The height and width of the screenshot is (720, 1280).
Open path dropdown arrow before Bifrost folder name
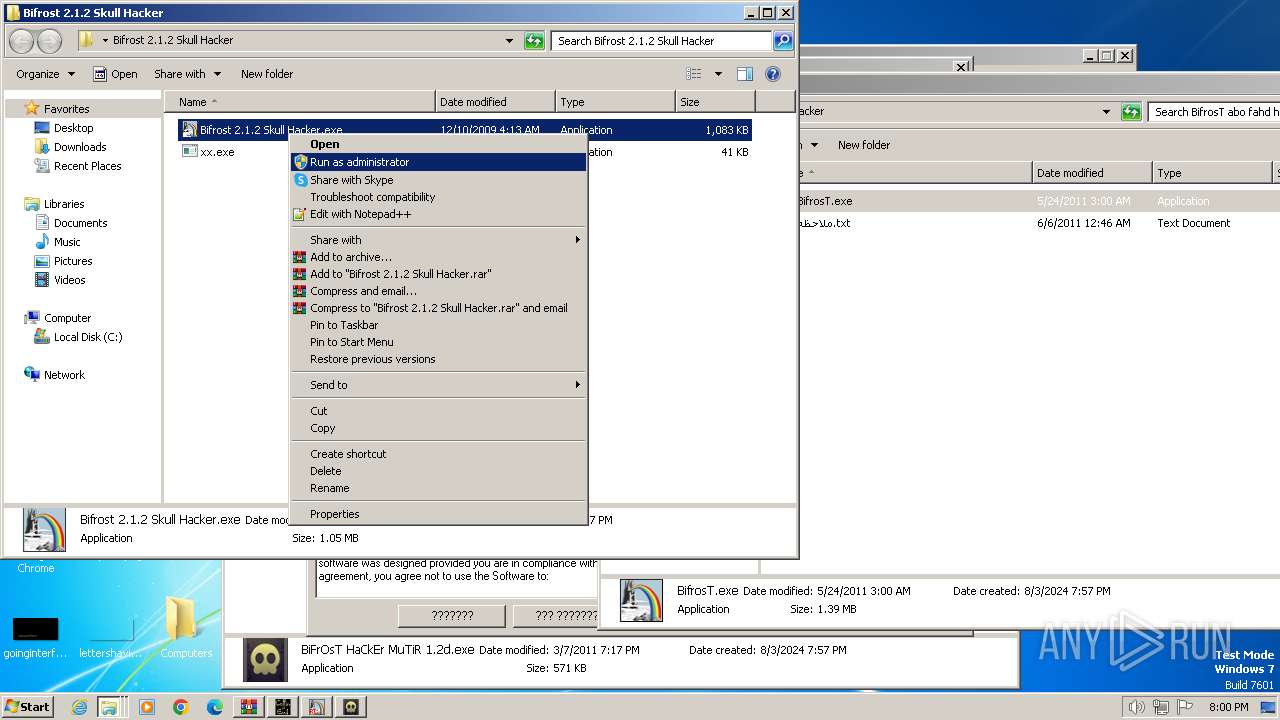[x=105, y=41]
